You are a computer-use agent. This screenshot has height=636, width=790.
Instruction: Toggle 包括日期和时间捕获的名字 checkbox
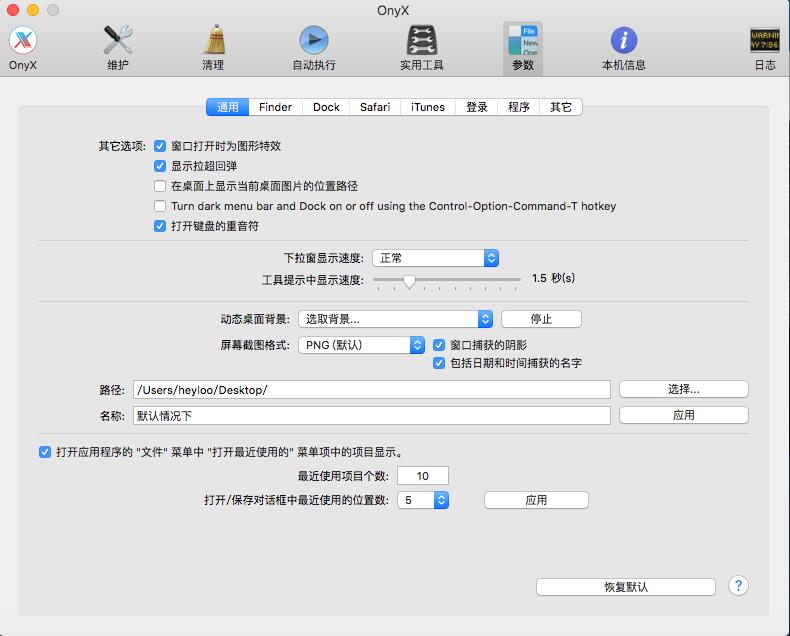439,363
